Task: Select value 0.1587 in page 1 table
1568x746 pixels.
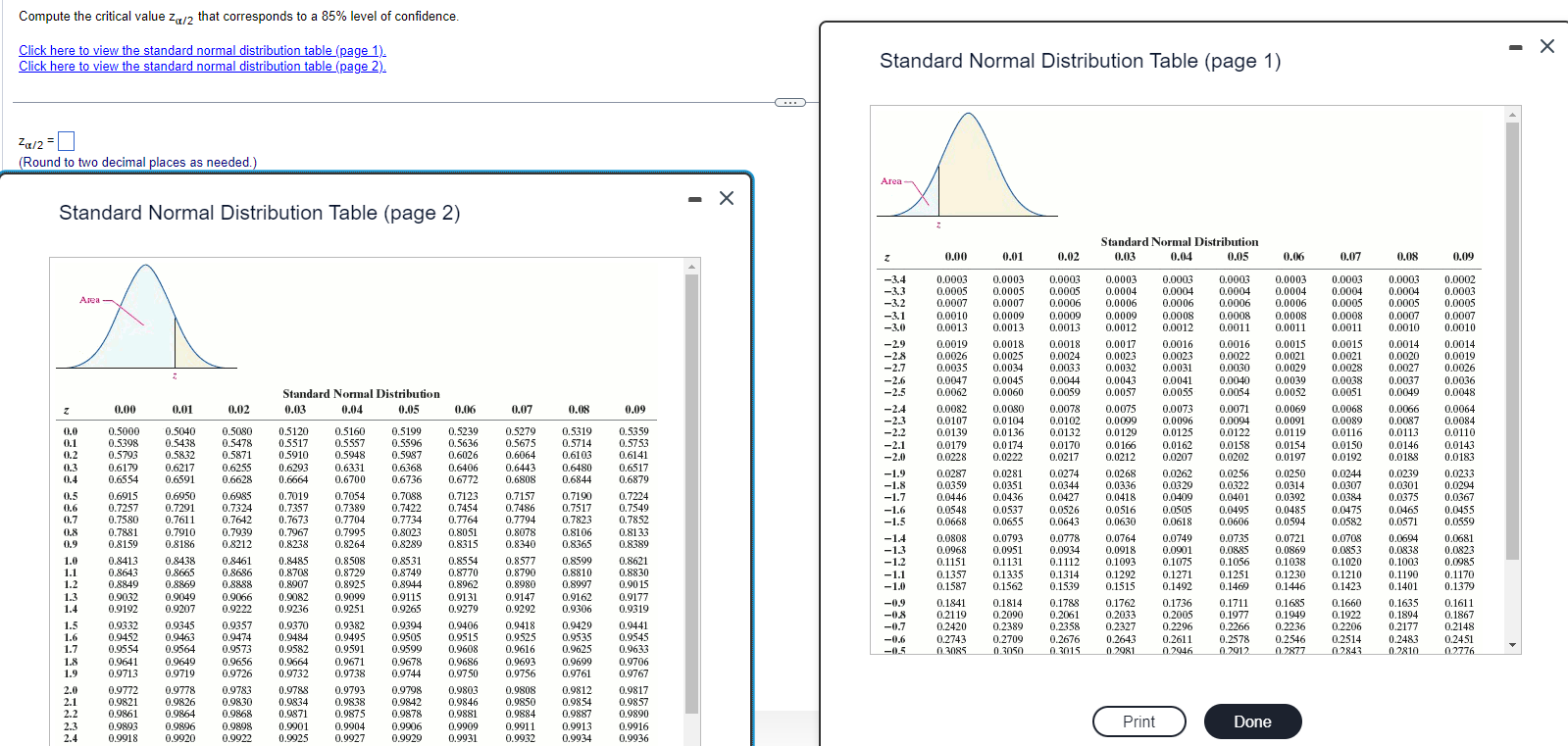Action: 951,586
